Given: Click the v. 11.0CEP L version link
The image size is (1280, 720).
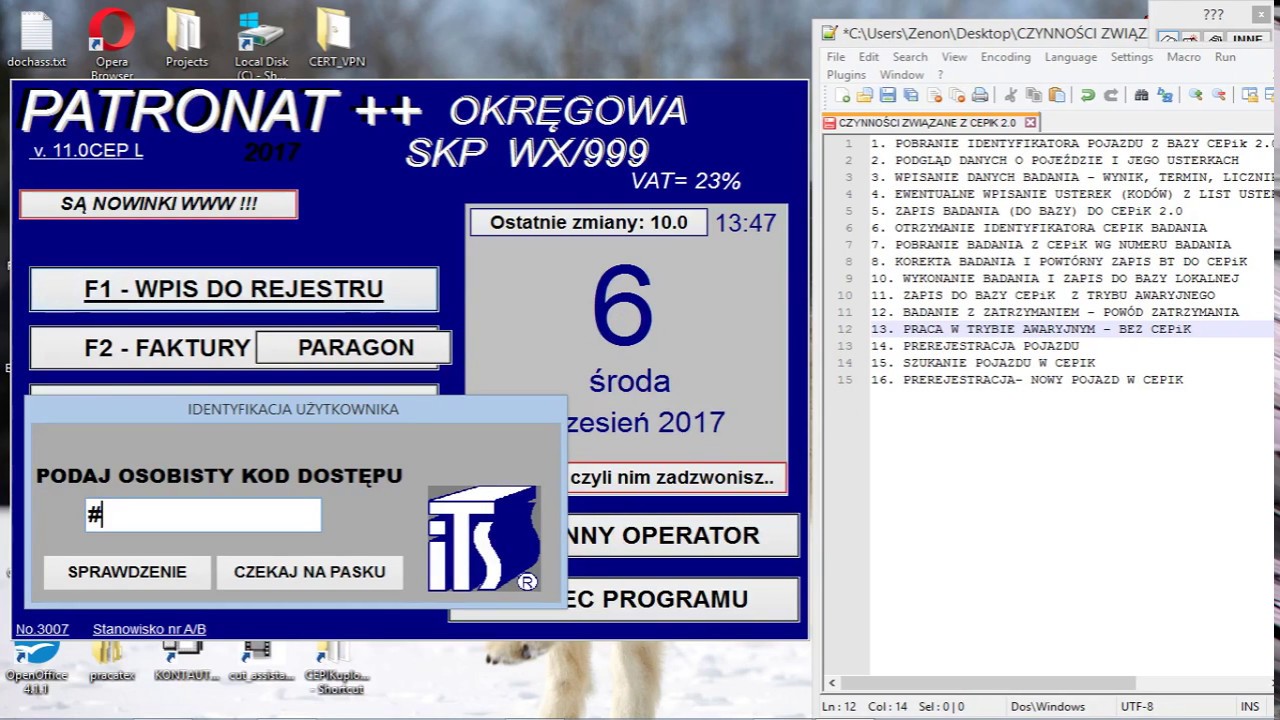Looking at the screenshot, I should (88, 151).
